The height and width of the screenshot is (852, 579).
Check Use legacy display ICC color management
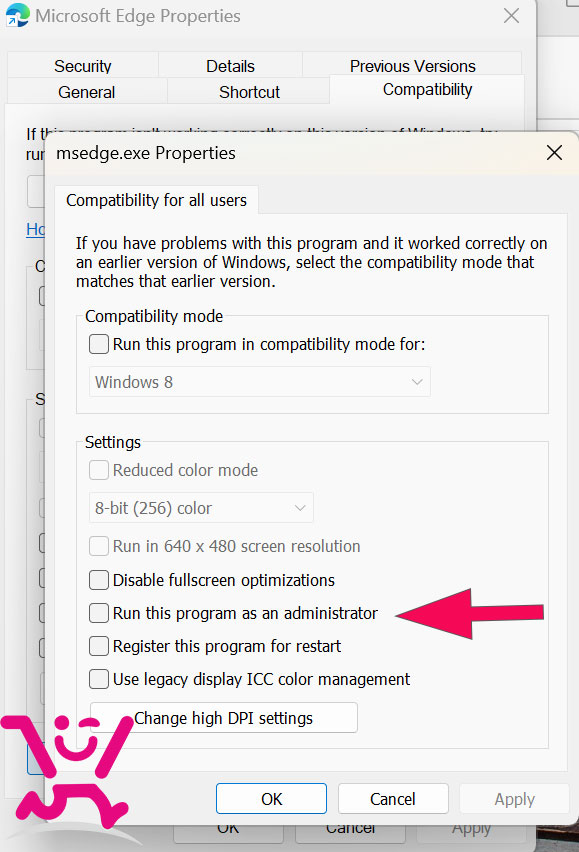pos(98,679)
